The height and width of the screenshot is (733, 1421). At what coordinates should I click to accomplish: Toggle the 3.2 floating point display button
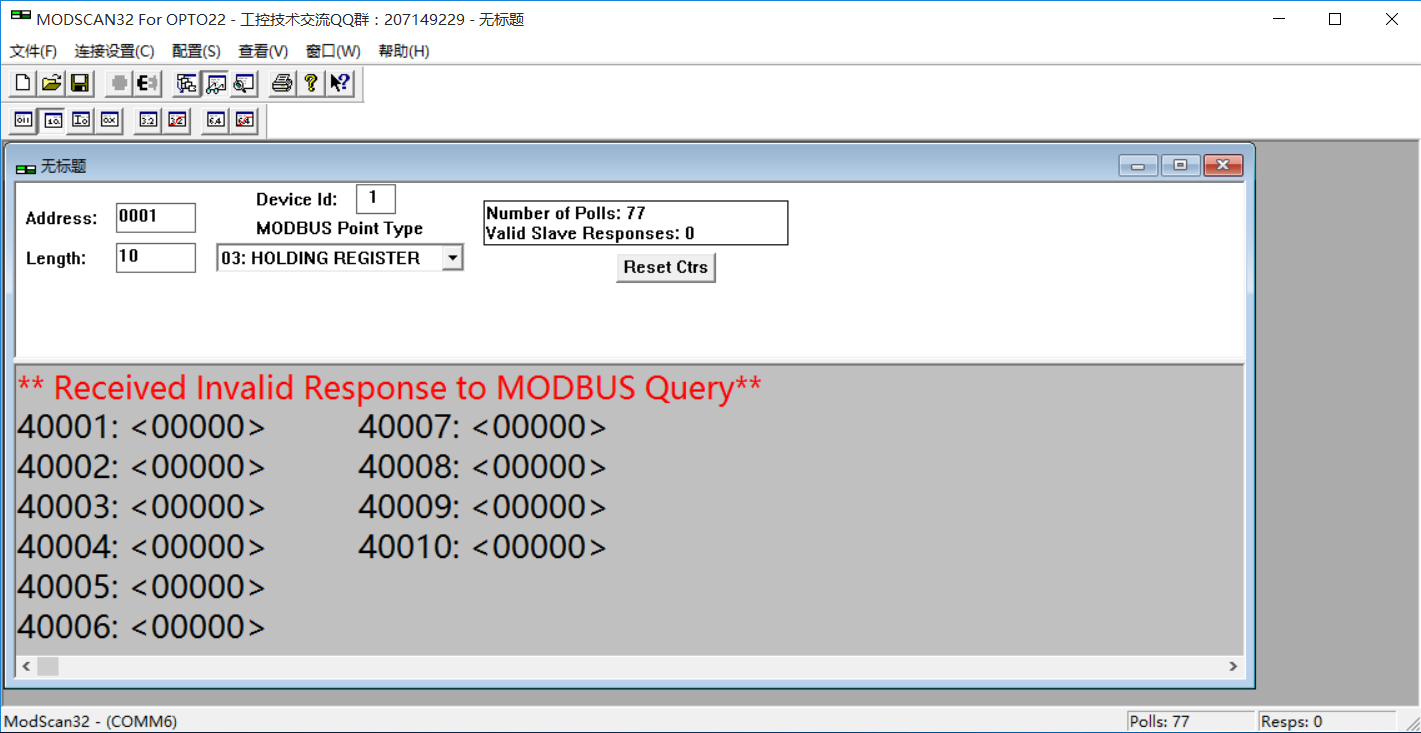[148, 120]
